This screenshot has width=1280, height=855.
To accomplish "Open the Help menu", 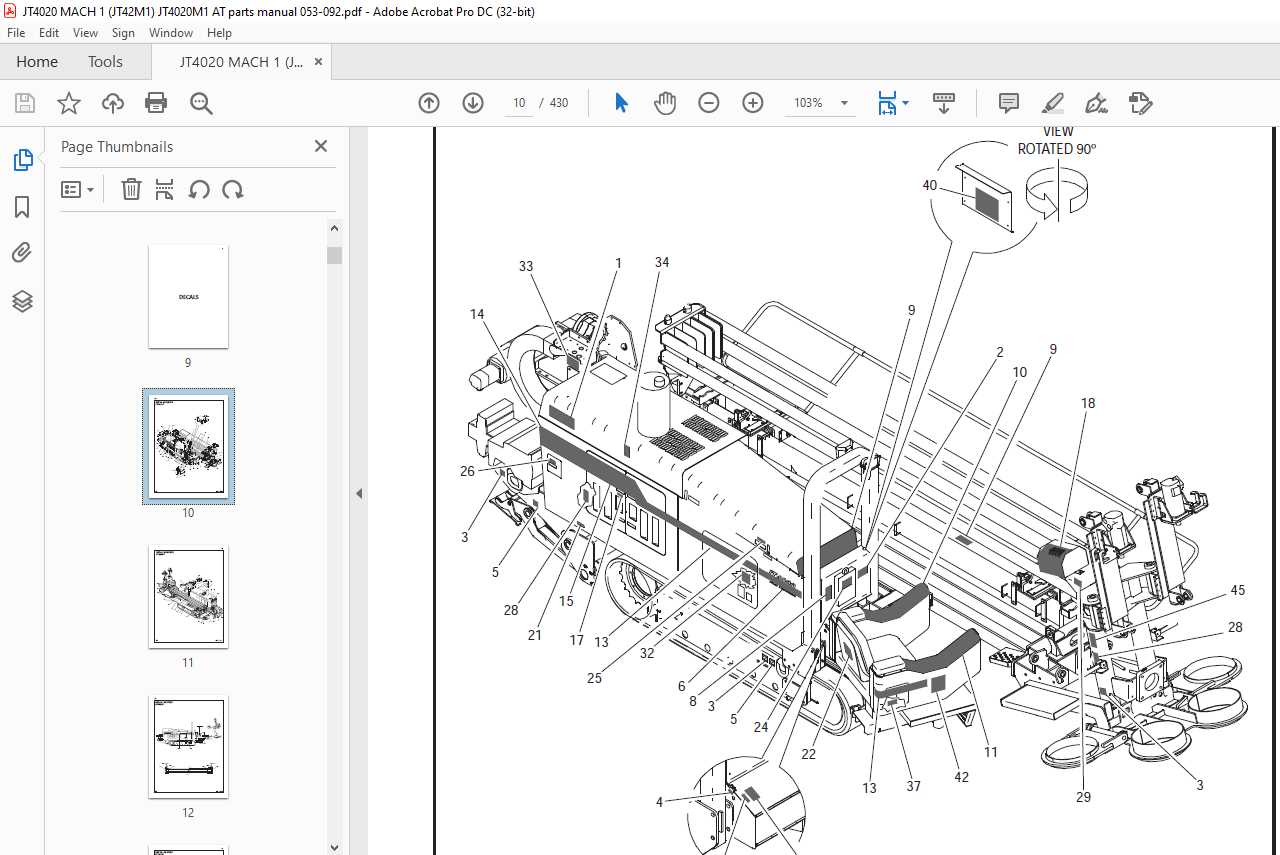I will pyautogui.click(x=219, y=33).
